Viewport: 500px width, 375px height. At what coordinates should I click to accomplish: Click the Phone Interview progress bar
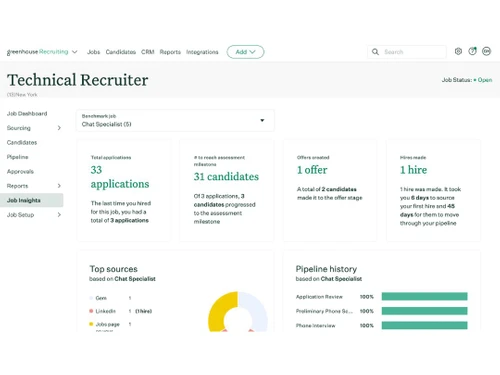pyautogui.click(x=424, y=325)
